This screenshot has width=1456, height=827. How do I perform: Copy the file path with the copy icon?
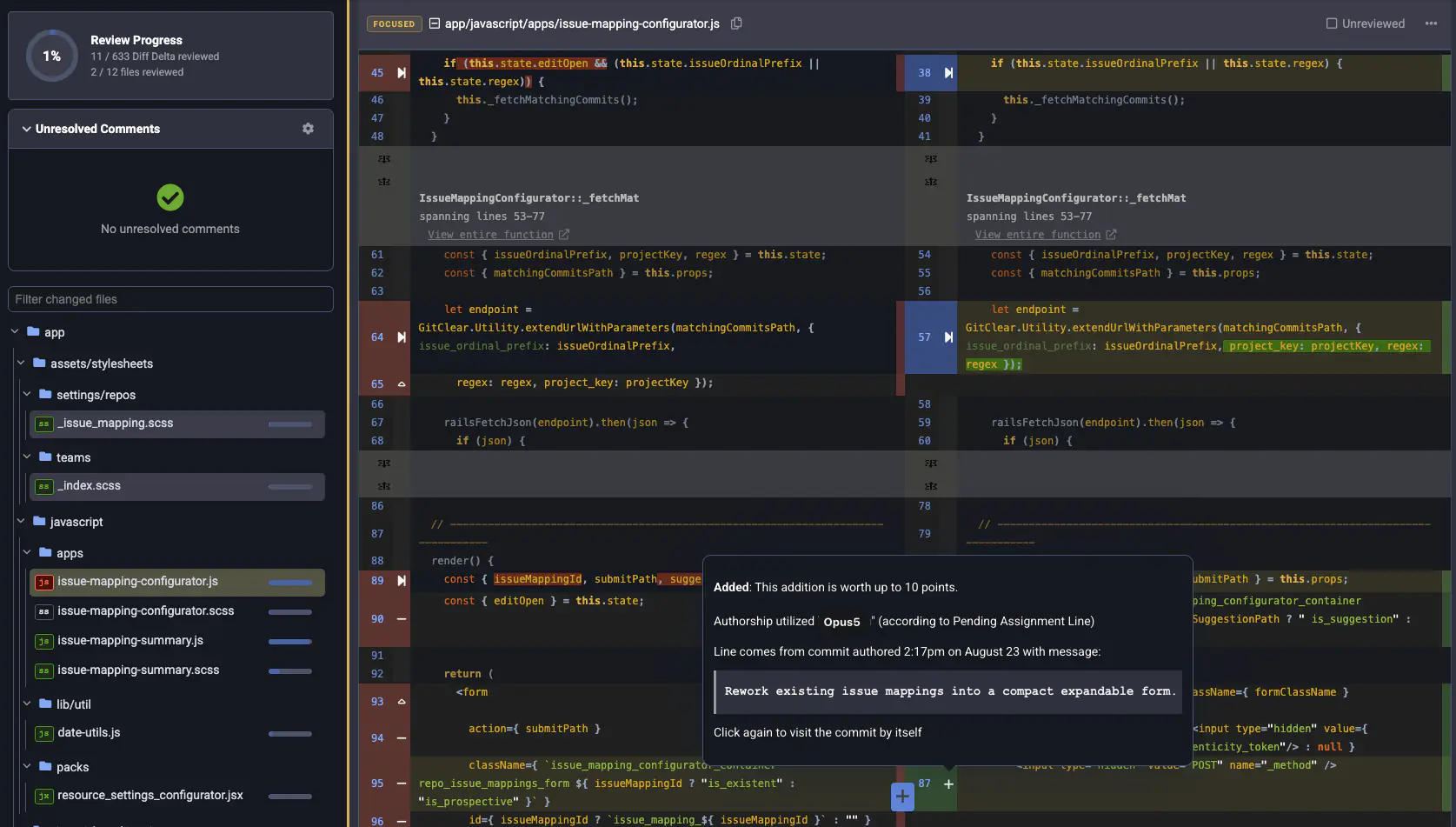click(736, 23)
